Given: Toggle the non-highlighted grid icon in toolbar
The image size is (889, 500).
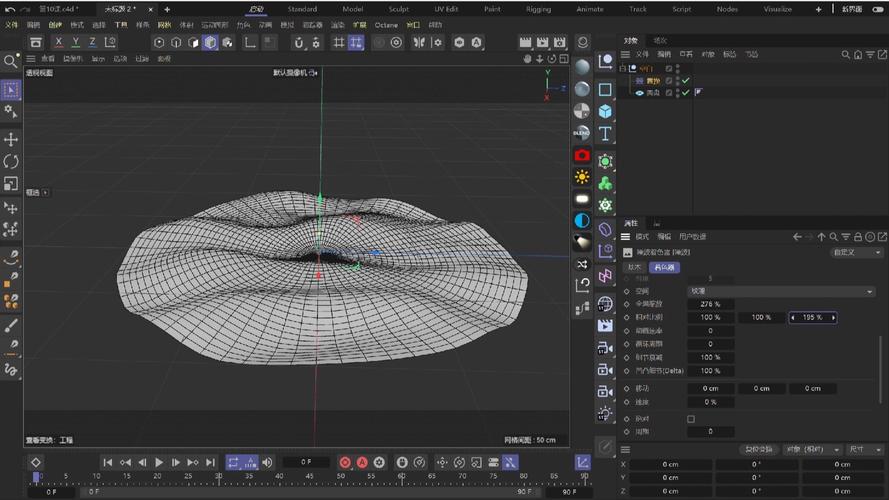Looking at the screenshot, I should point(338,43).
